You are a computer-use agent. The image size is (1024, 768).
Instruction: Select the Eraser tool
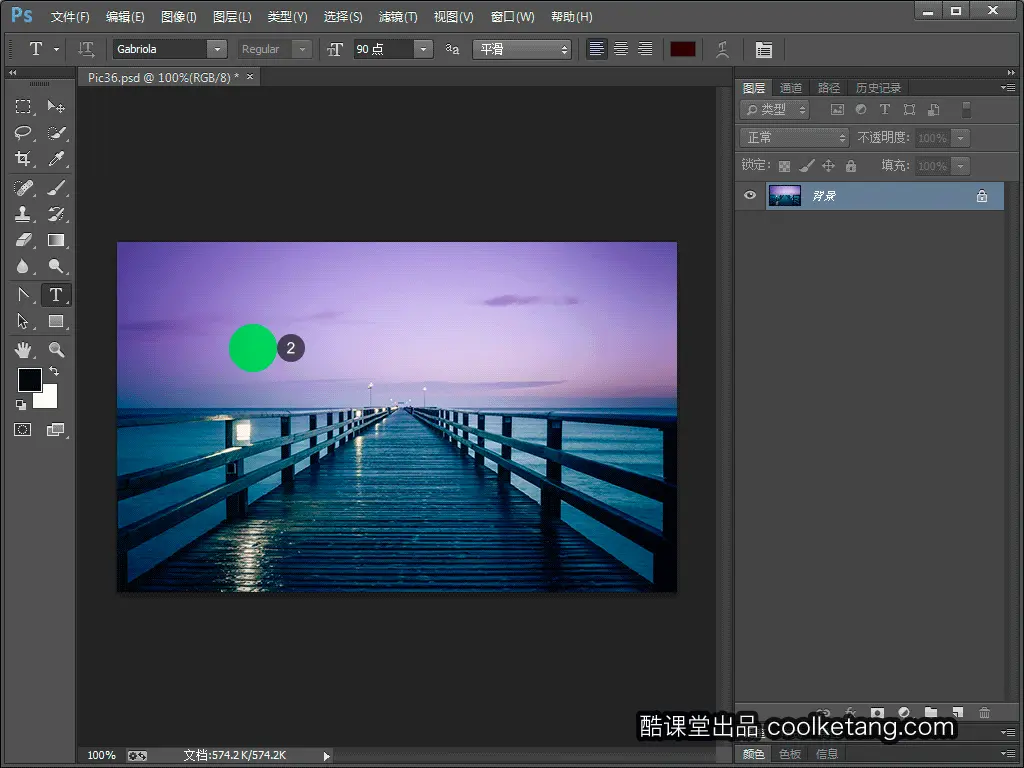point(24,240)
